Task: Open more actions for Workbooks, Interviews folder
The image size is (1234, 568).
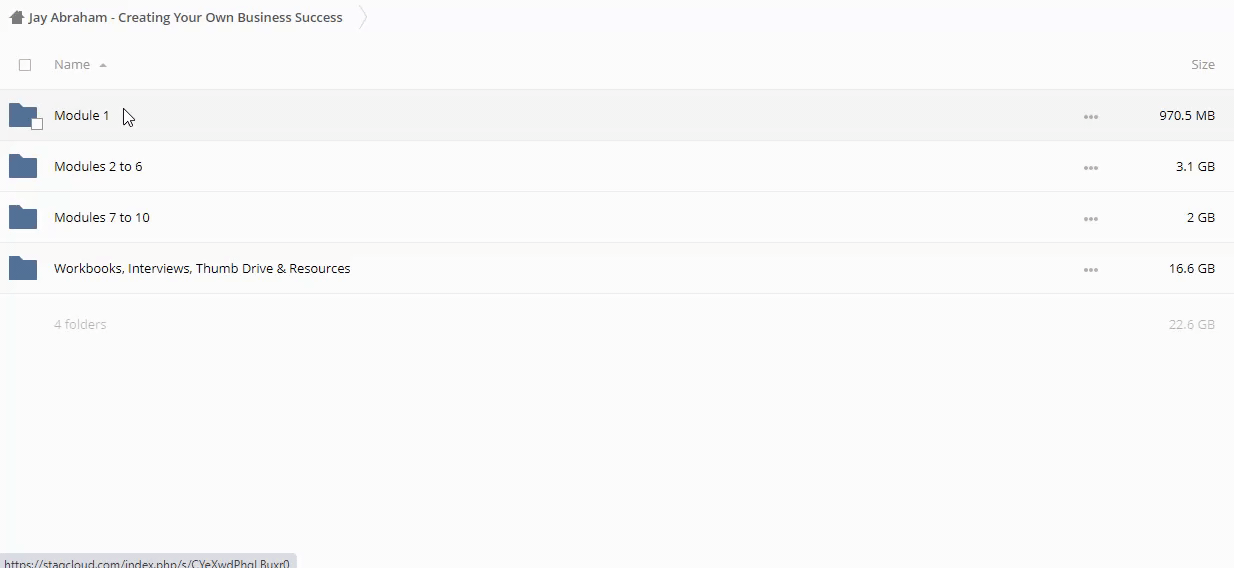Action: [1090, 270]
